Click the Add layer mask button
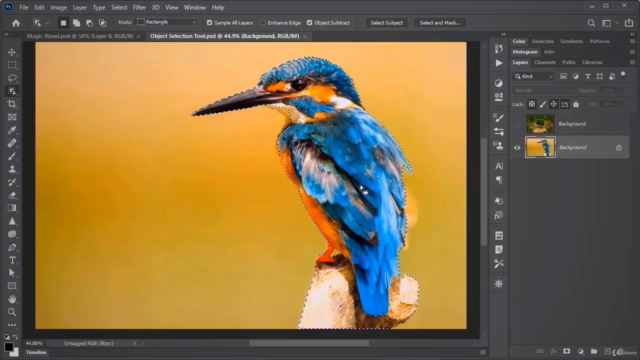Screen dimensions: 640x360 point(567,351)
